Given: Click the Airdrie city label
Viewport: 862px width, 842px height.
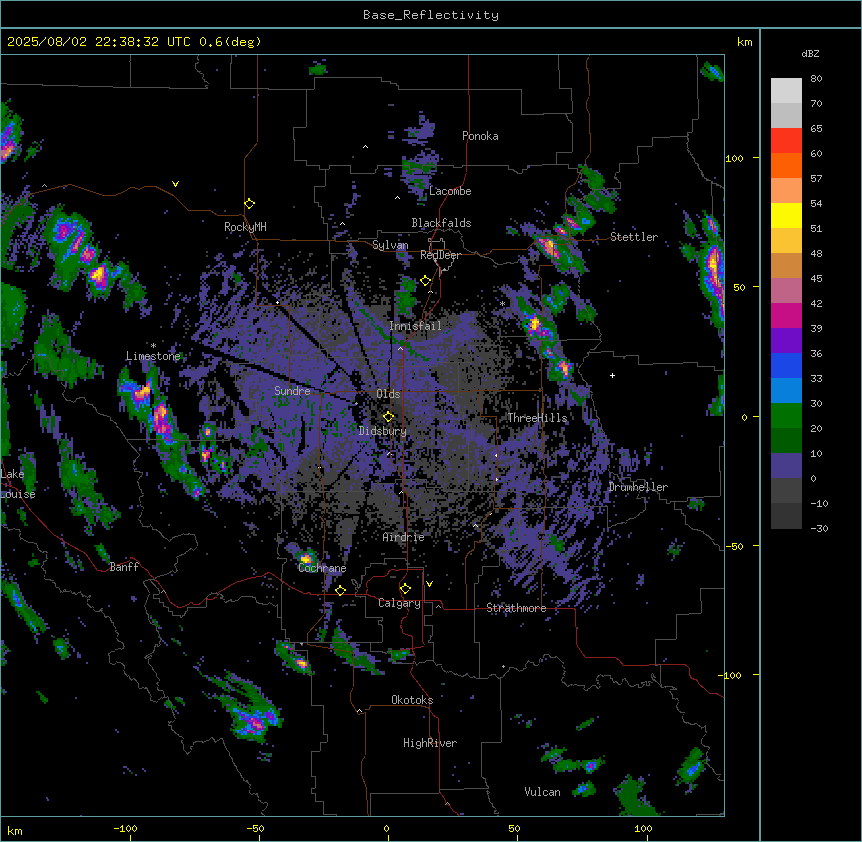Looking at the screenshot, I should (x=404, y=537).
